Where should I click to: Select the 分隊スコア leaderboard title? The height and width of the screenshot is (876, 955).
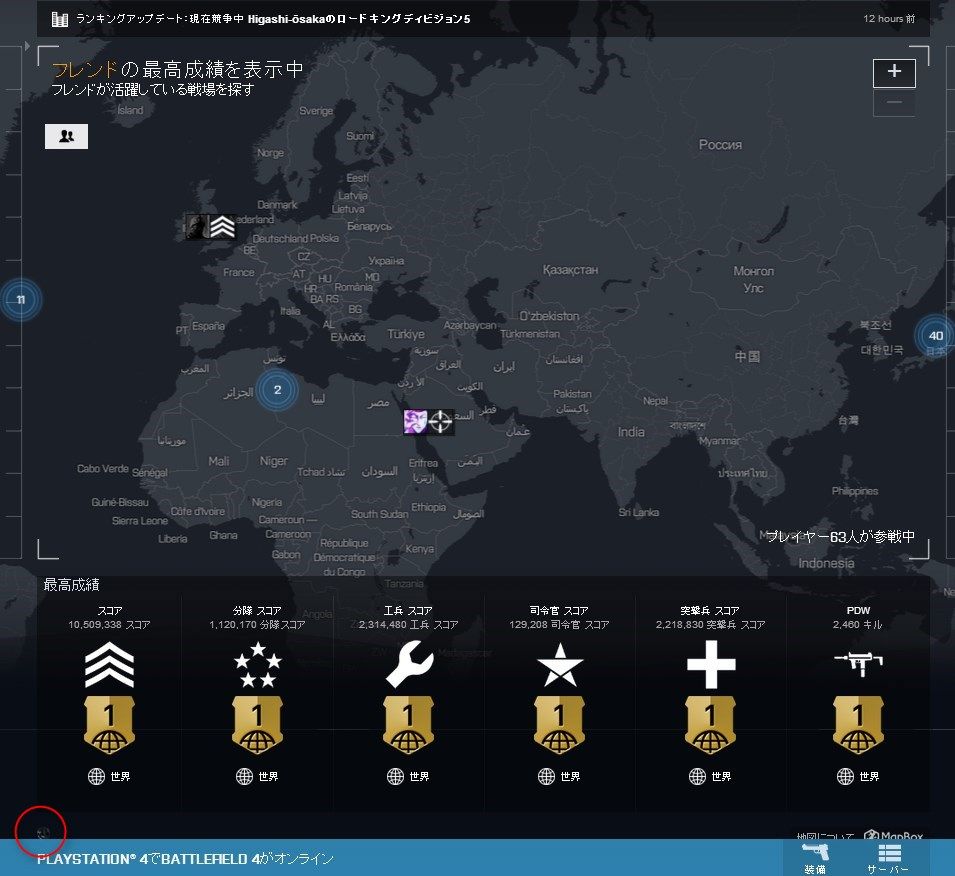pyautogui.click(x=257, y=610)
